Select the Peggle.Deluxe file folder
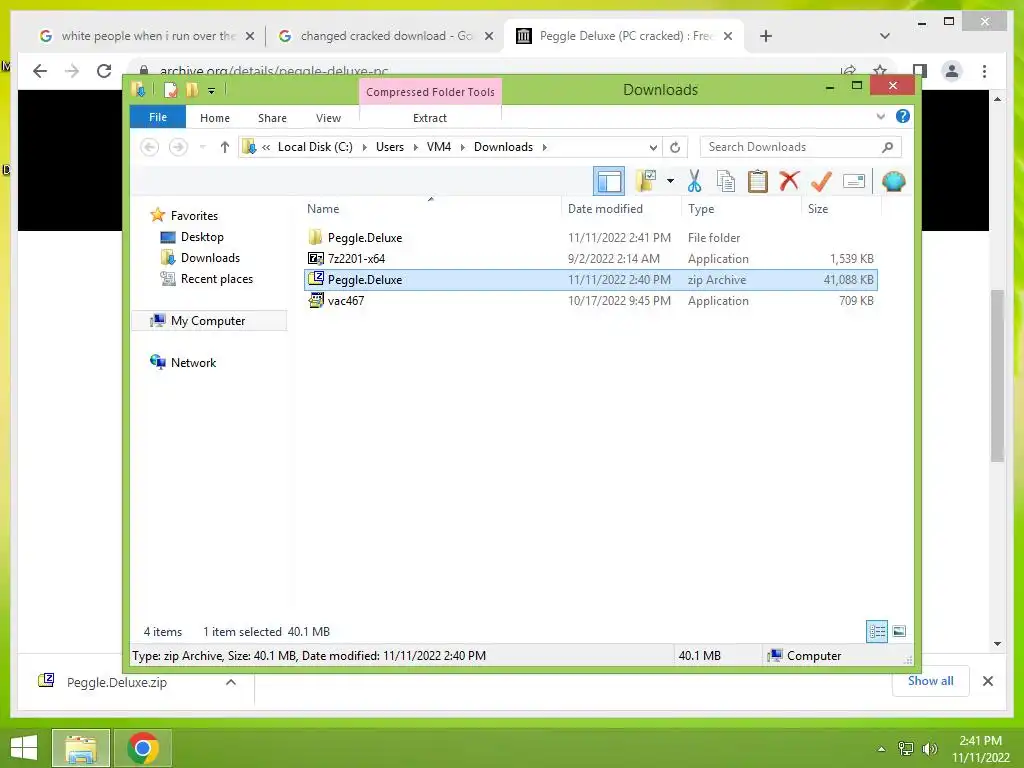 tap(591, 238)
